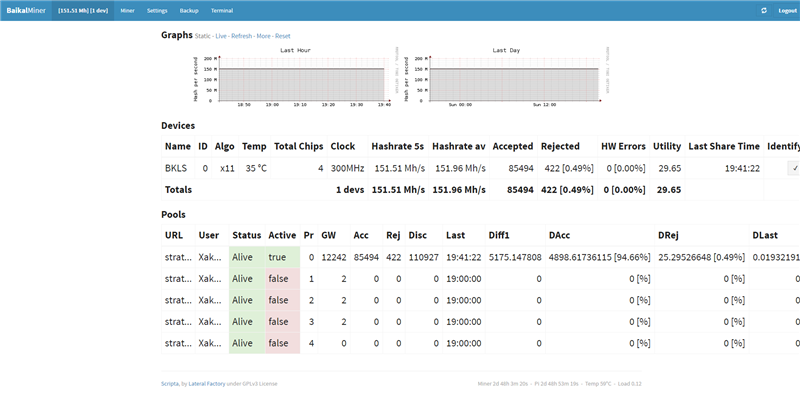This screenshot has height=395, width=800.
Task: Click the 5175.147808 Diff1 value
Action: (515, 257)
